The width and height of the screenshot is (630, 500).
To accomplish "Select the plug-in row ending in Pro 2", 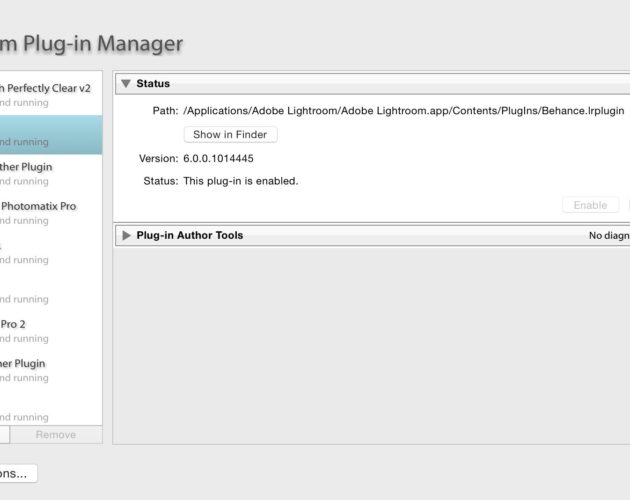I will tap(51, 331).
